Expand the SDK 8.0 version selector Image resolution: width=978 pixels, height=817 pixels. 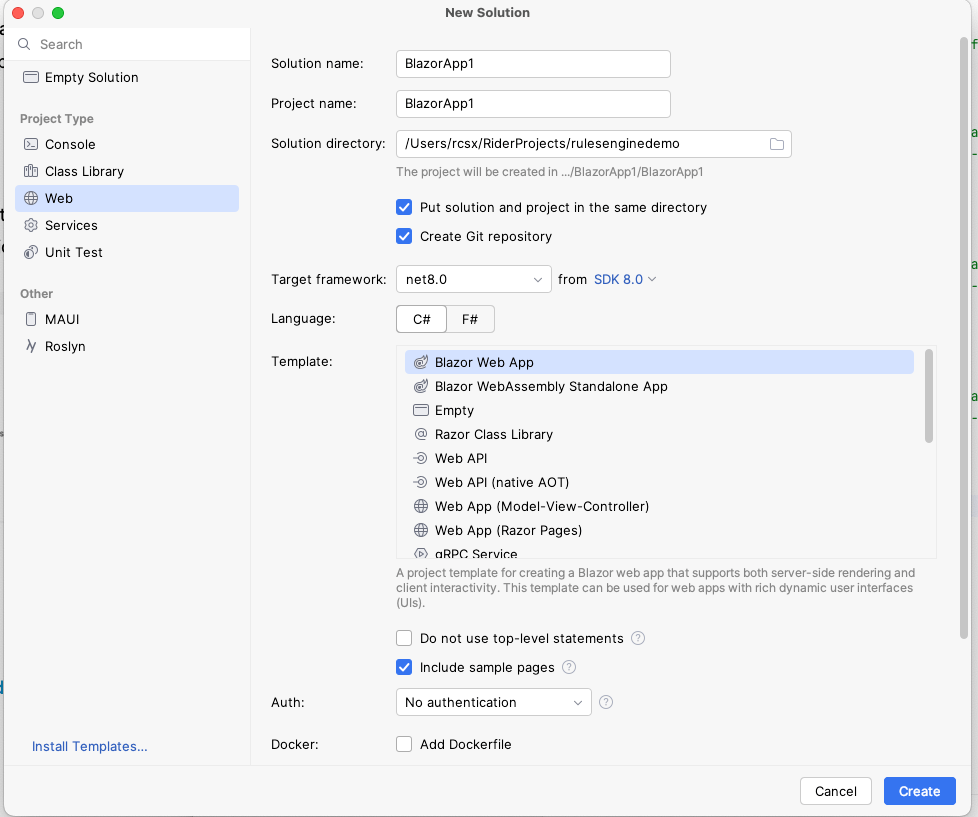[625, 279]
